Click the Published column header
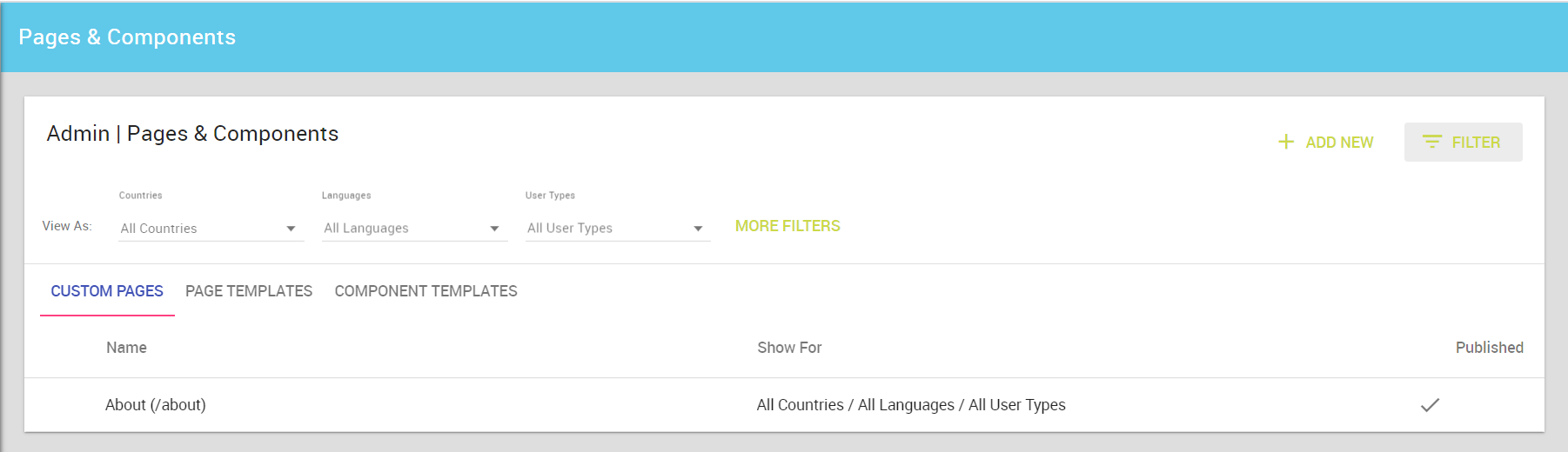This screenshot has width=1568, height=452. pyautogui.click(x=1490, y=348)
